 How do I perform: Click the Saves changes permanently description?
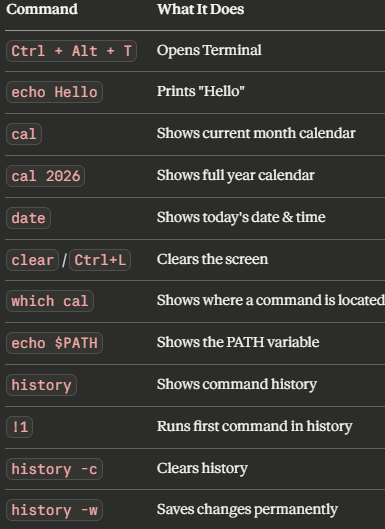point(247,509)
